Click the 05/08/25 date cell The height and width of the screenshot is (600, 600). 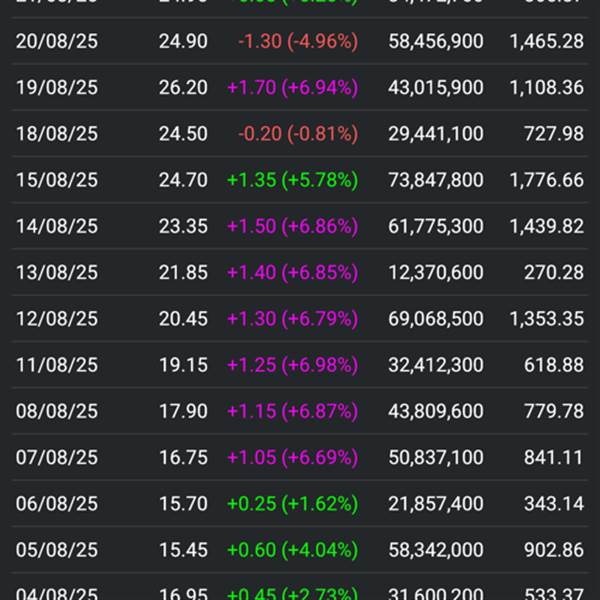click(x=57, y=550)
